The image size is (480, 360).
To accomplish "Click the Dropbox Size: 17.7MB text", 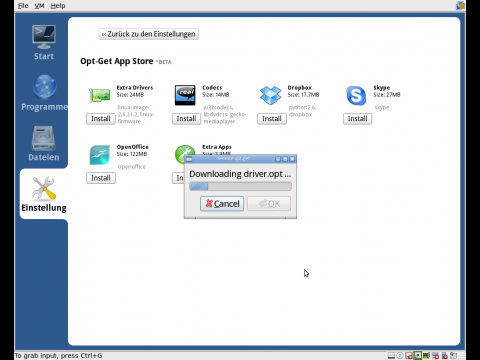I will (x=303, y=95).
